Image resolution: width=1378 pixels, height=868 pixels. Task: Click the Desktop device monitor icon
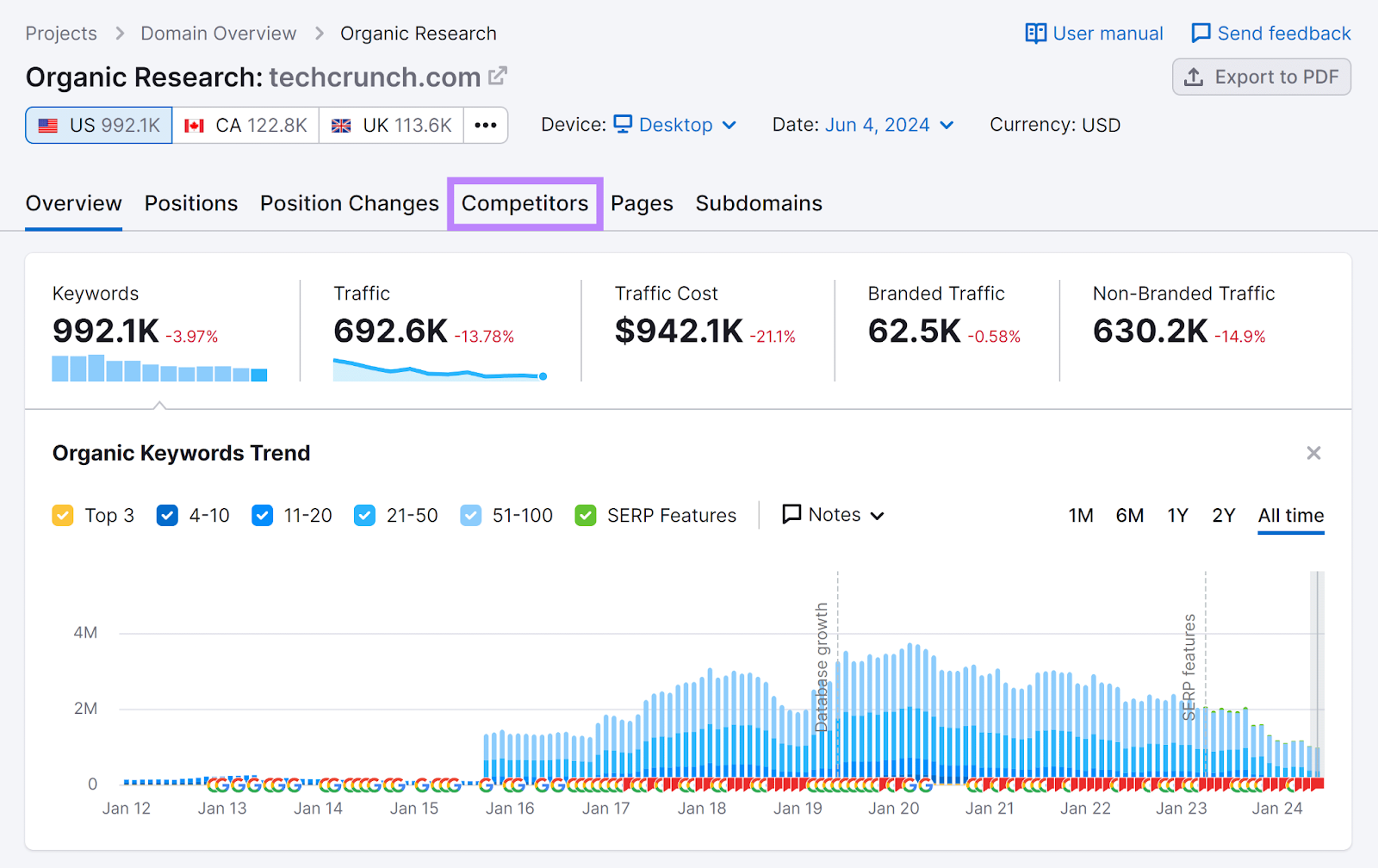[622, 124]
